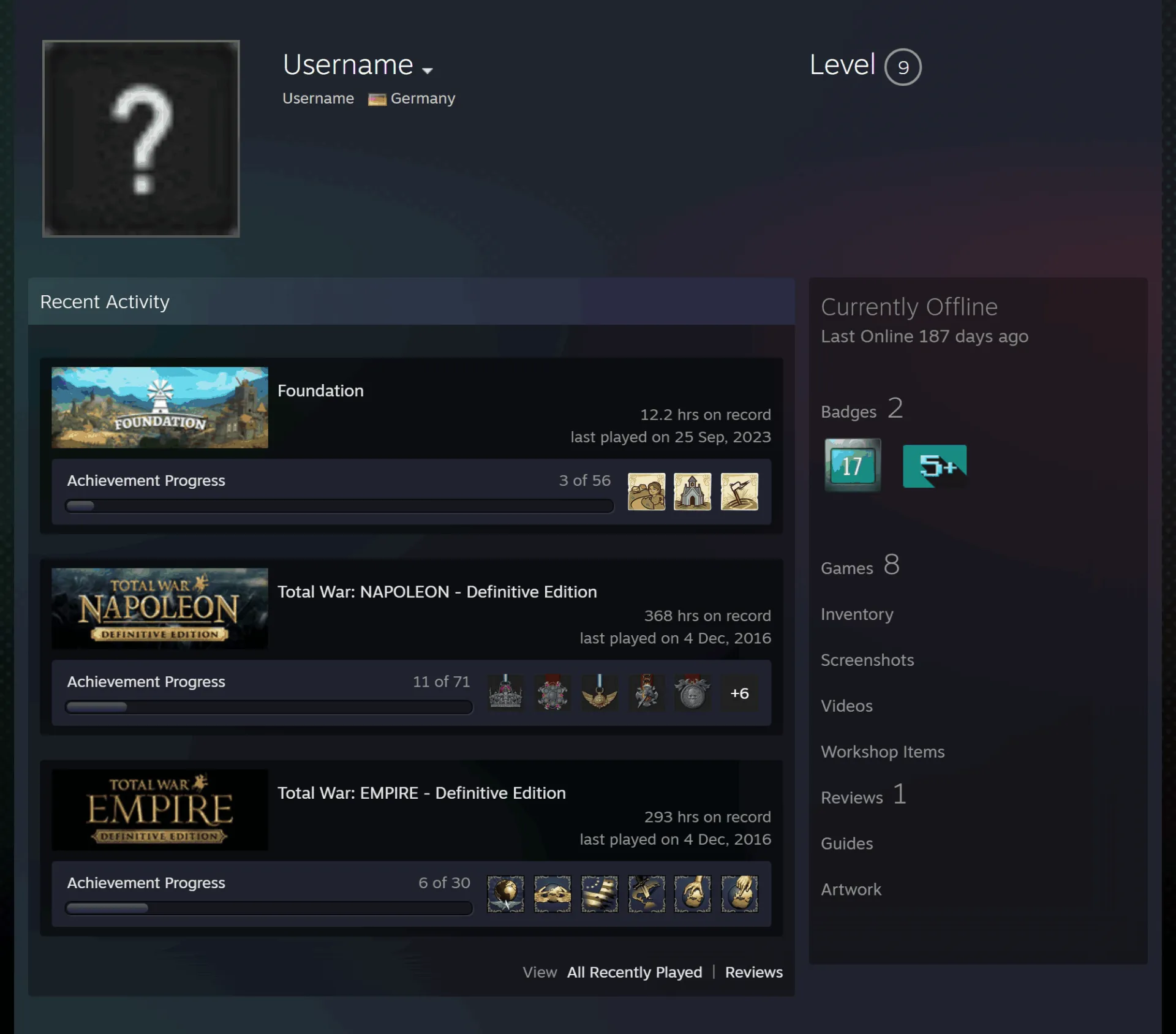The image size is (1176, 1034).
Task: Open Total War: NAPOLEON - Definitive Edition title
Action: pos(437,592)
